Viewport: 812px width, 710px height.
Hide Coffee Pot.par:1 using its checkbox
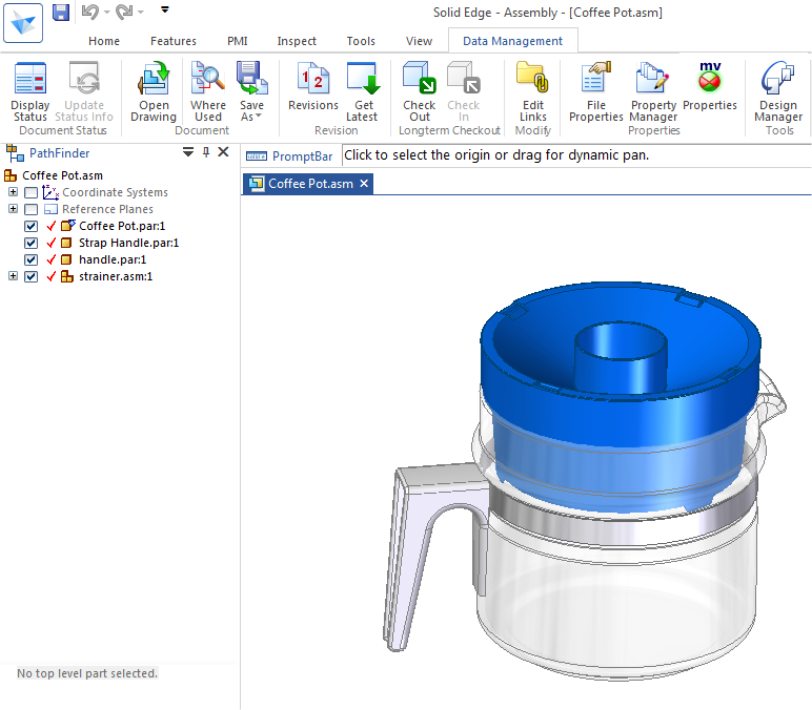coord(31,226)
